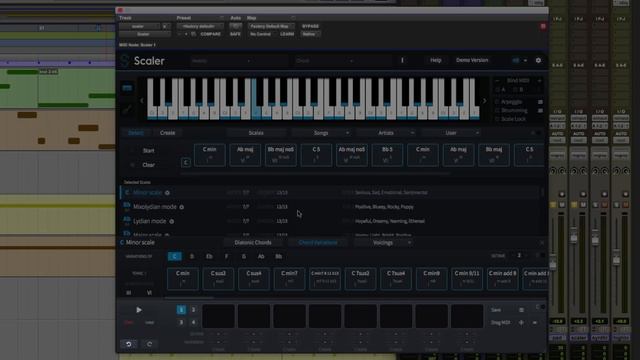Open the Help link
The image size is (640, 360).
click(x=436, y=60)
